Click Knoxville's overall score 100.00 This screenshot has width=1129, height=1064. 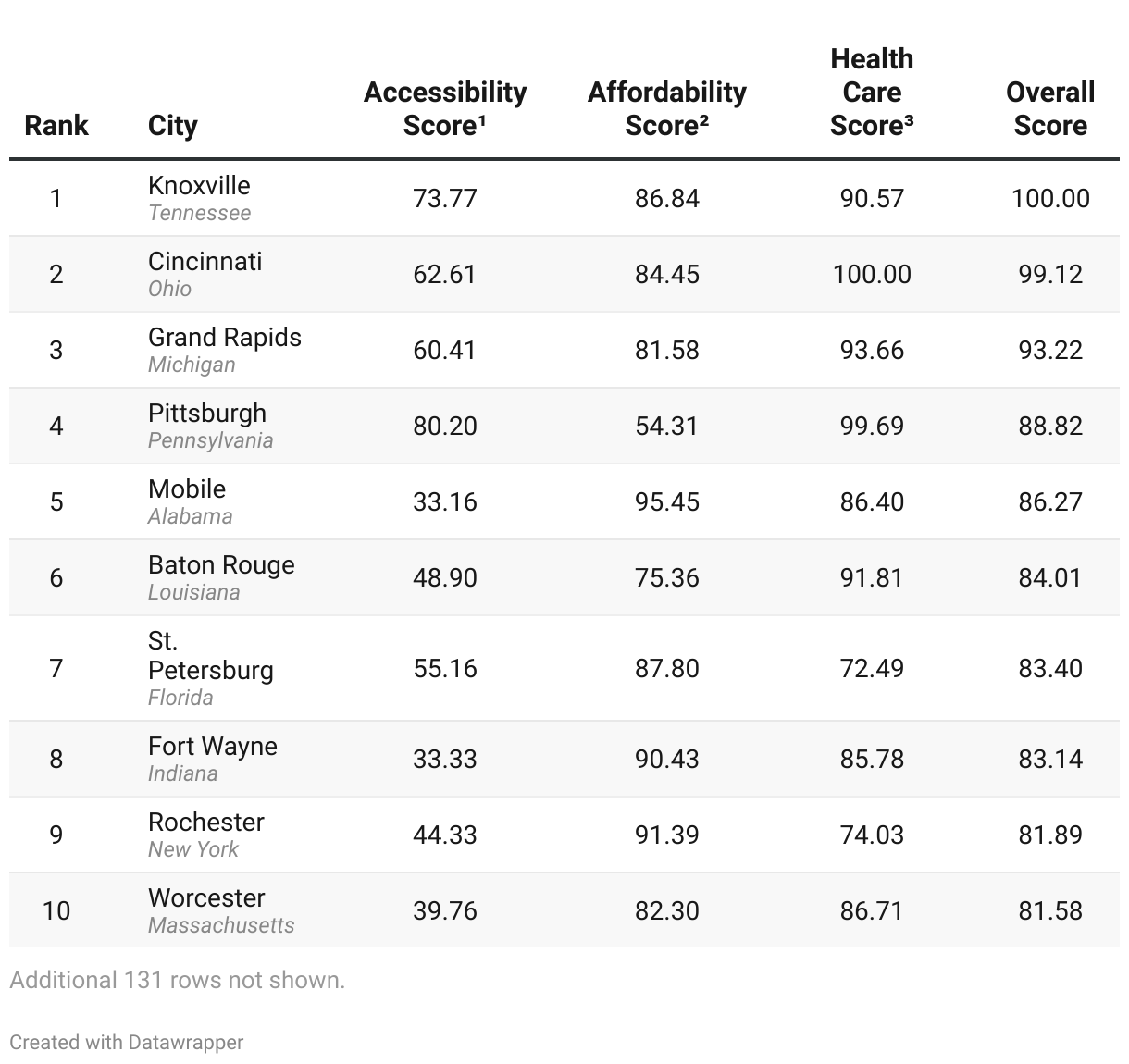point(1050,198)
